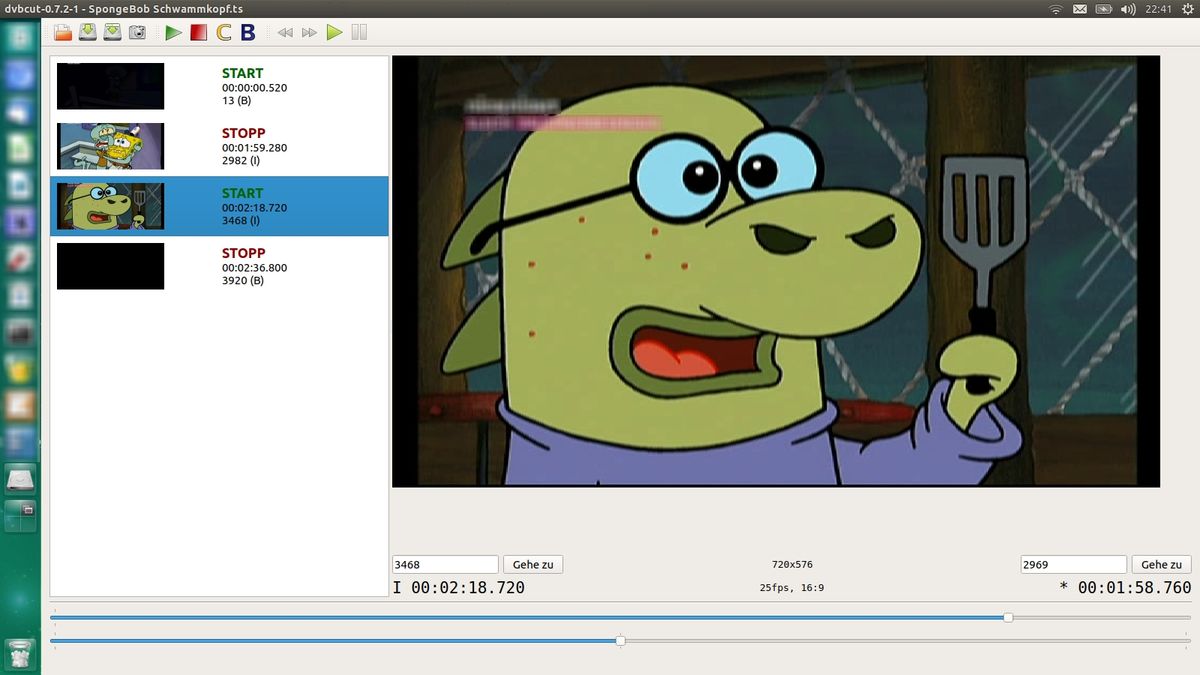This screenshot has height=675, width=1200.
Task: Open the drive icon in the launcher
Action: tap(21, 480)
